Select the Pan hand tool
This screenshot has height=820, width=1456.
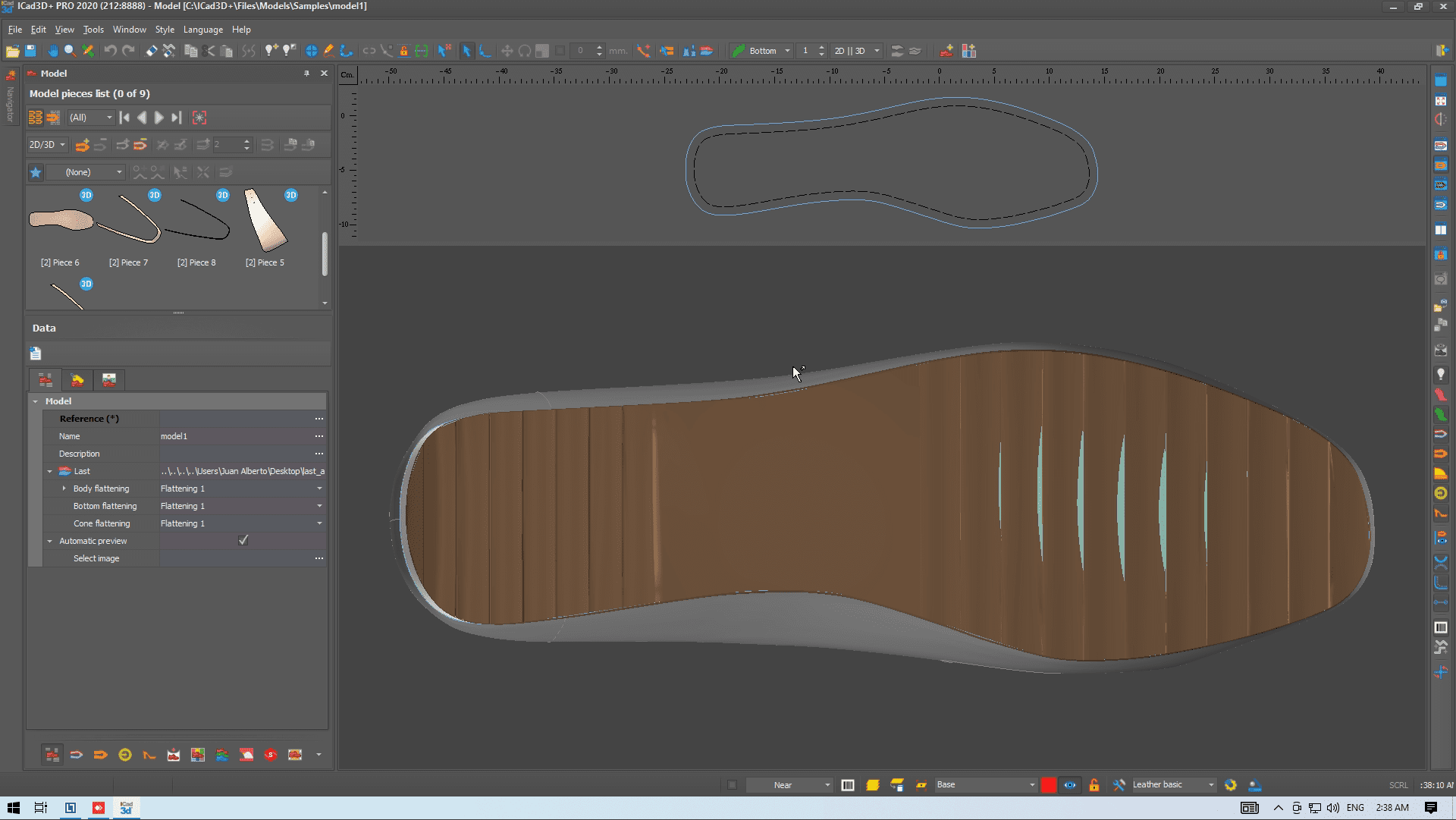click(x=52, y=51)
